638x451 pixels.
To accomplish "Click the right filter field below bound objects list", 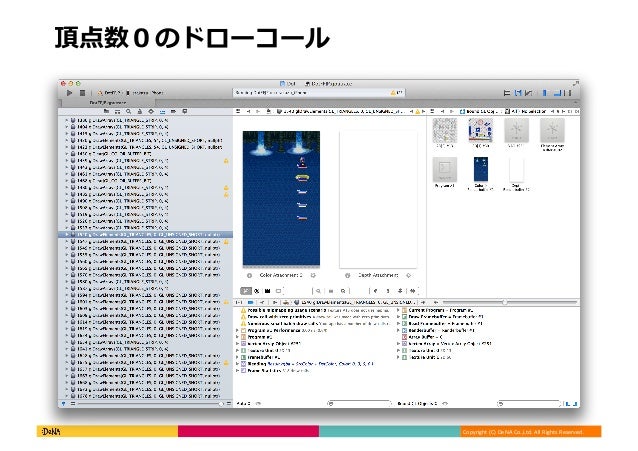I will [x=529, y=404].
